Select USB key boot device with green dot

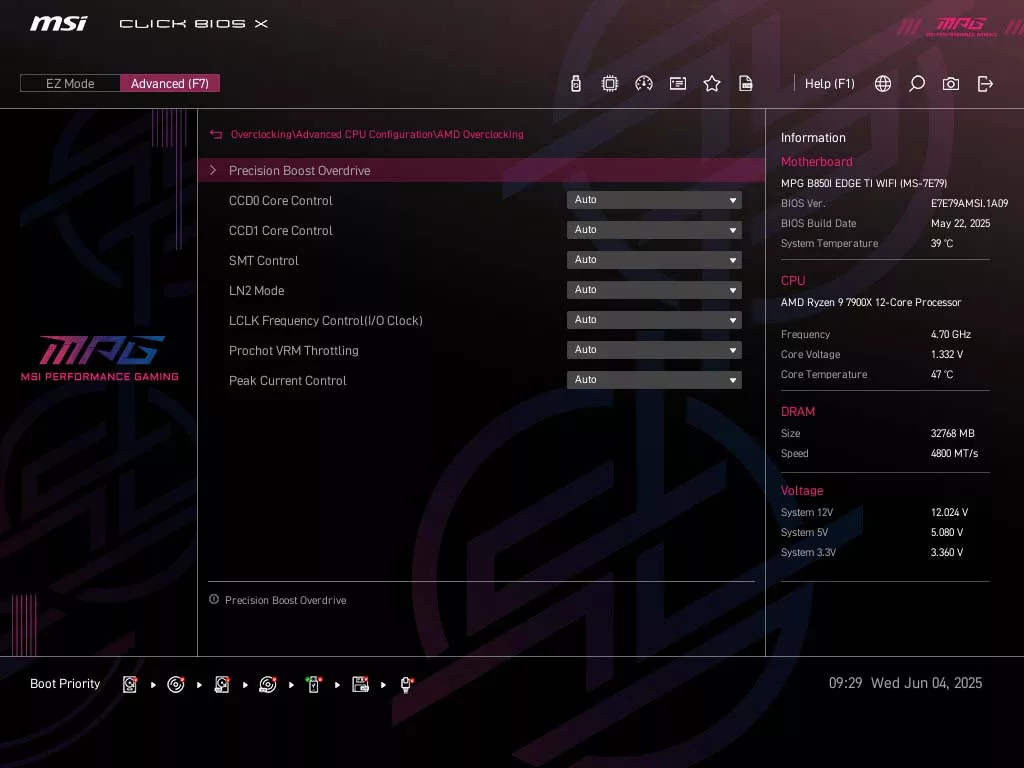314,684
